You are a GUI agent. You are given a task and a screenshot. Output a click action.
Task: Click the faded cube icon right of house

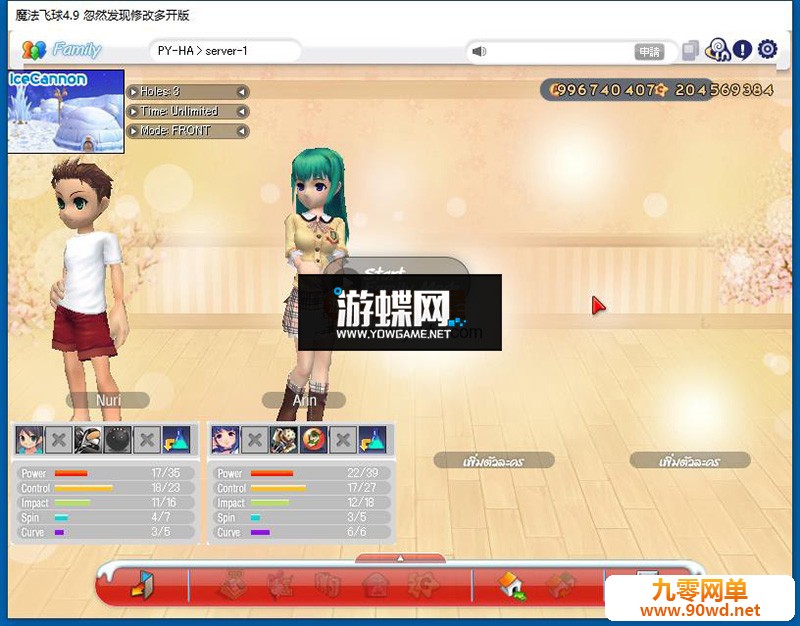click(560, 585)
